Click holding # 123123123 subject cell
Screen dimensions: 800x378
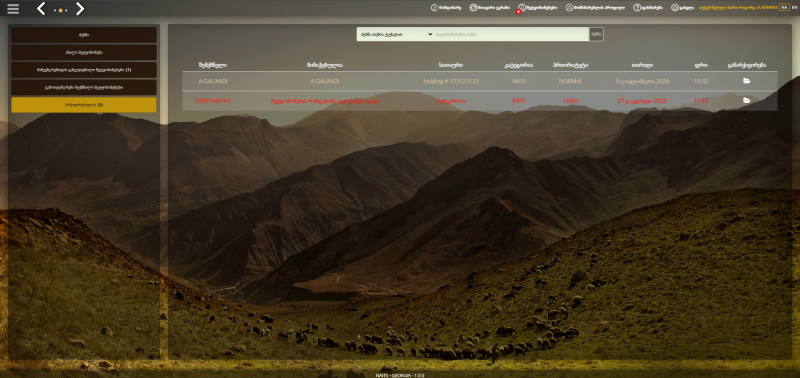click(451, 81)
